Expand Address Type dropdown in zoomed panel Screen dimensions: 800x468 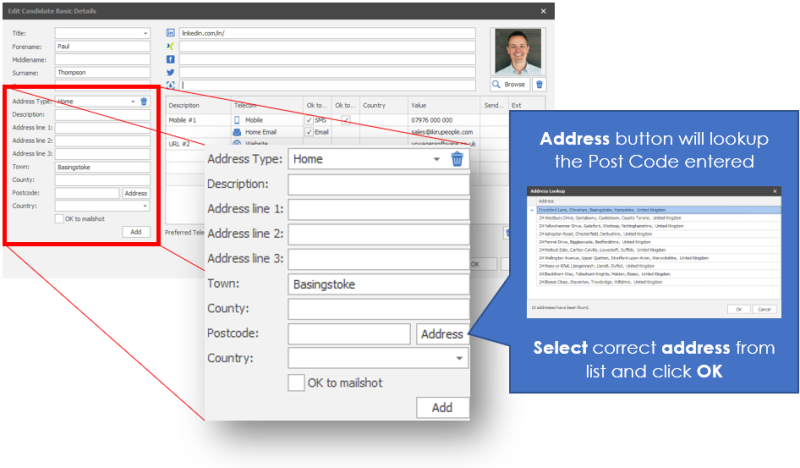[436, 159]
